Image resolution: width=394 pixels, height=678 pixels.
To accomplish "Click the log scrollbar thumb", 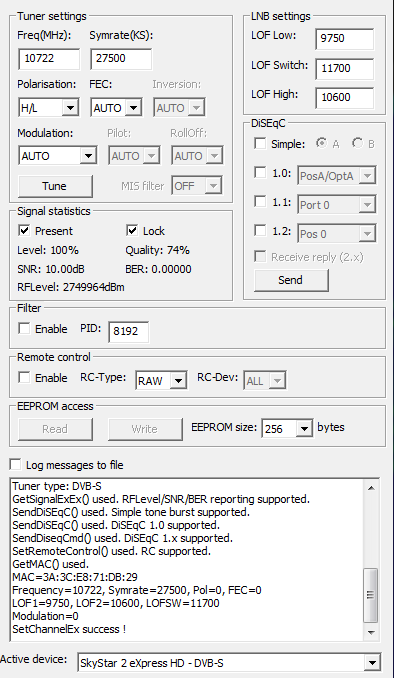I will pyautogui.click(x=371, y=595).
